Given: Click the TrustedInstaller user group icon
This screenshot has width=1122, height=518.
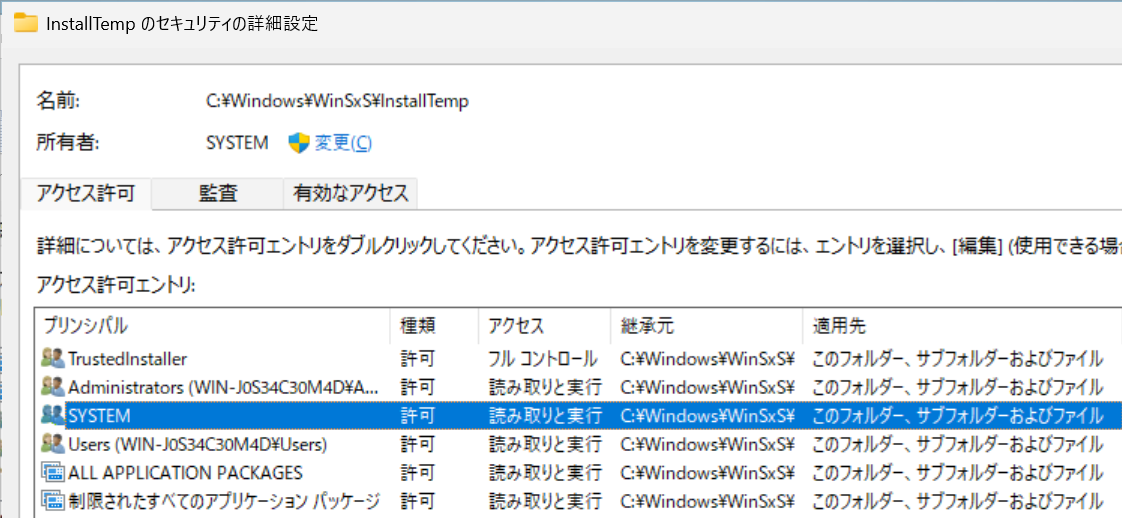Looking at the screenshot, I should [53, 358].
